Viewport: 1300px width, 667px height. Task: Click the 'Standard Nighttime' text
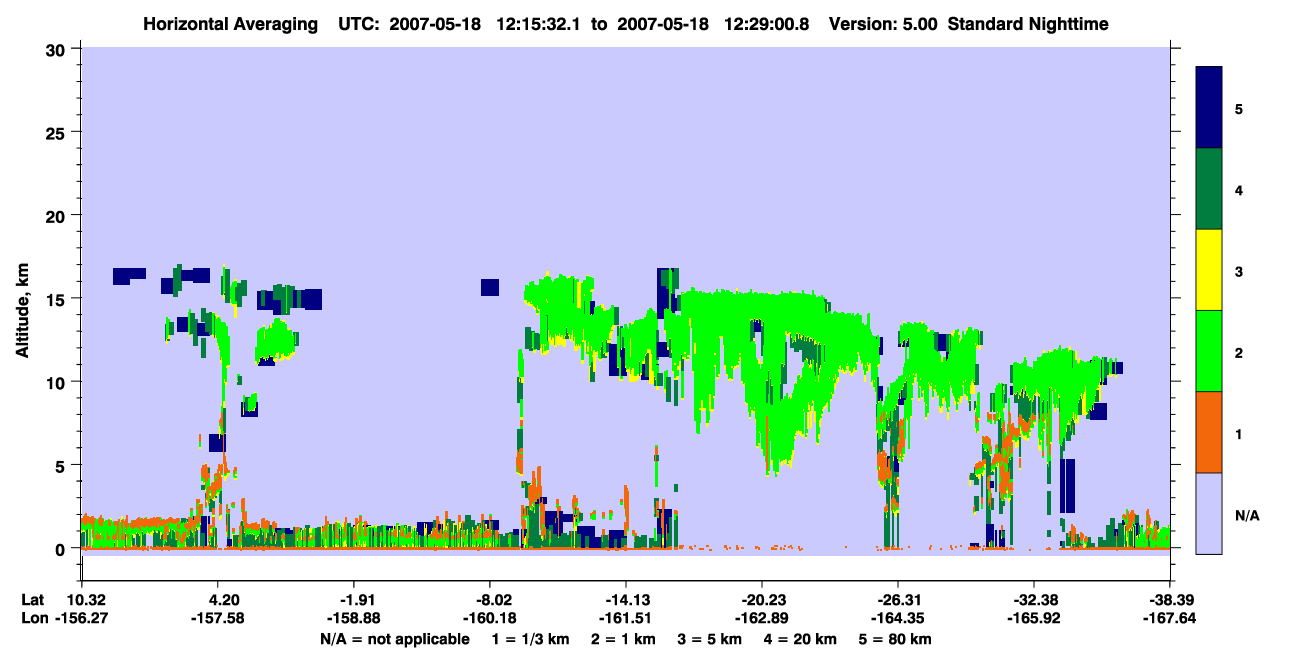(1028, 23)
